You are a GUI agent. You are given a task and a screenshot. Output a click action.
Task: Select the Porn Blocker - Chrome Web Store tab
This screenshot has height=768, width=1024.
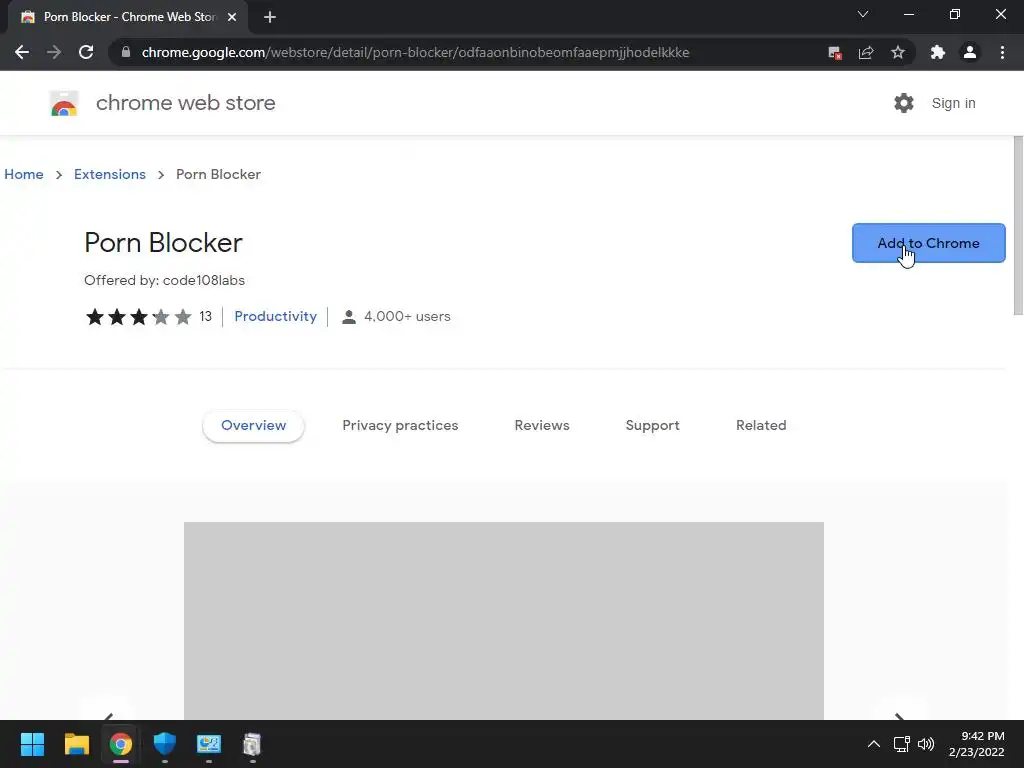128,17
